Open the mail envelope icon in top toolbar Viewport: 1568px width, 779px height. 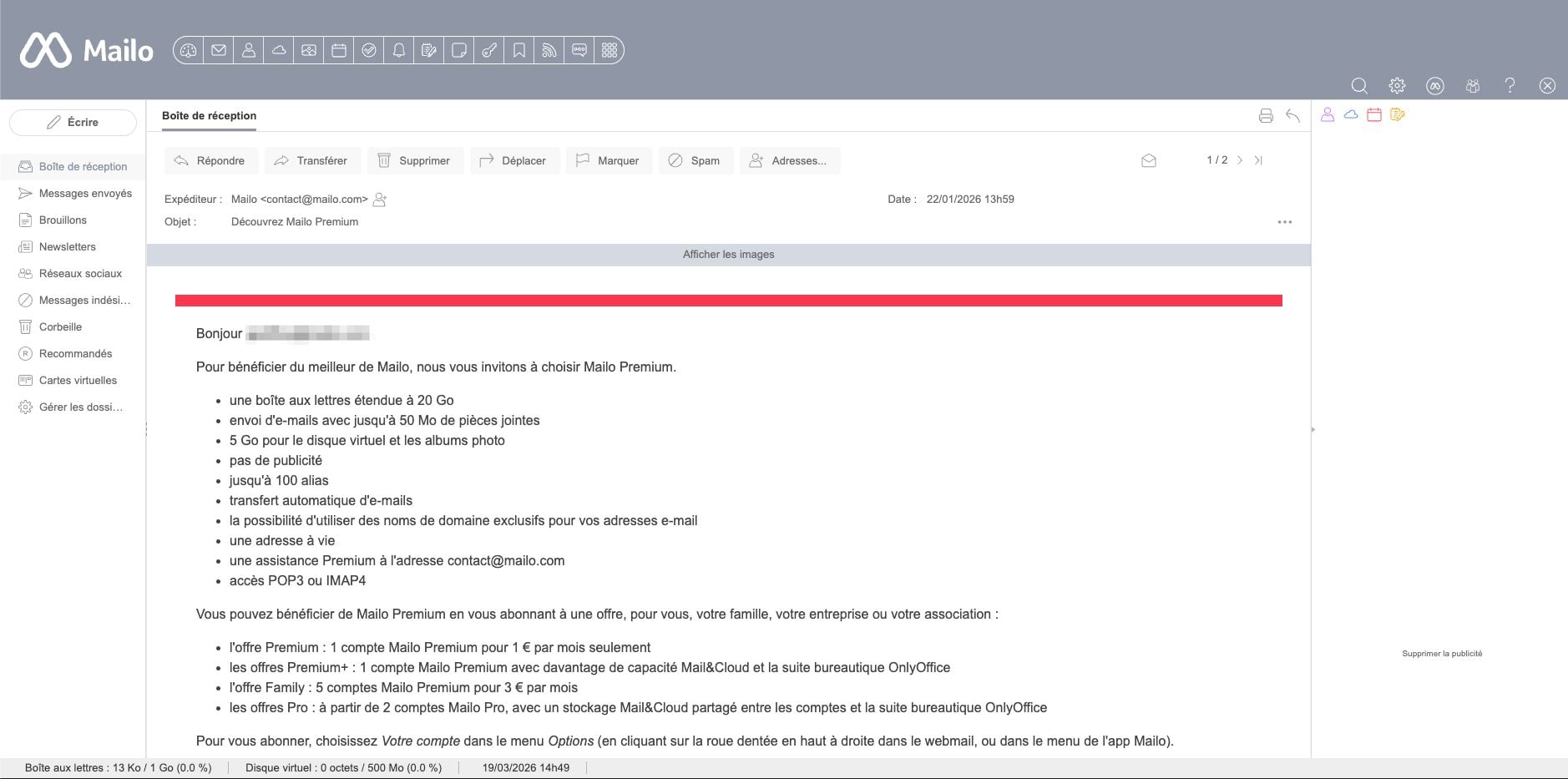(x=219, y=50)
